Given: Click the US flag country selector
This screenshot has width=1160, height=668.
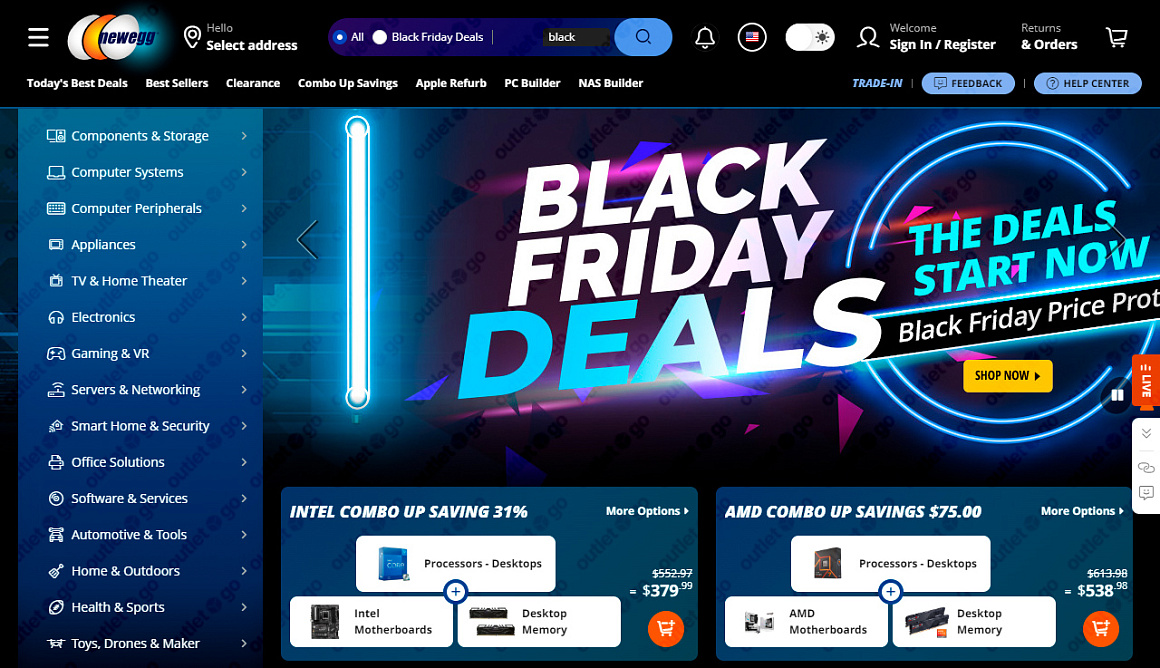Looking at the screenshot, I should [x=752, y=37].
